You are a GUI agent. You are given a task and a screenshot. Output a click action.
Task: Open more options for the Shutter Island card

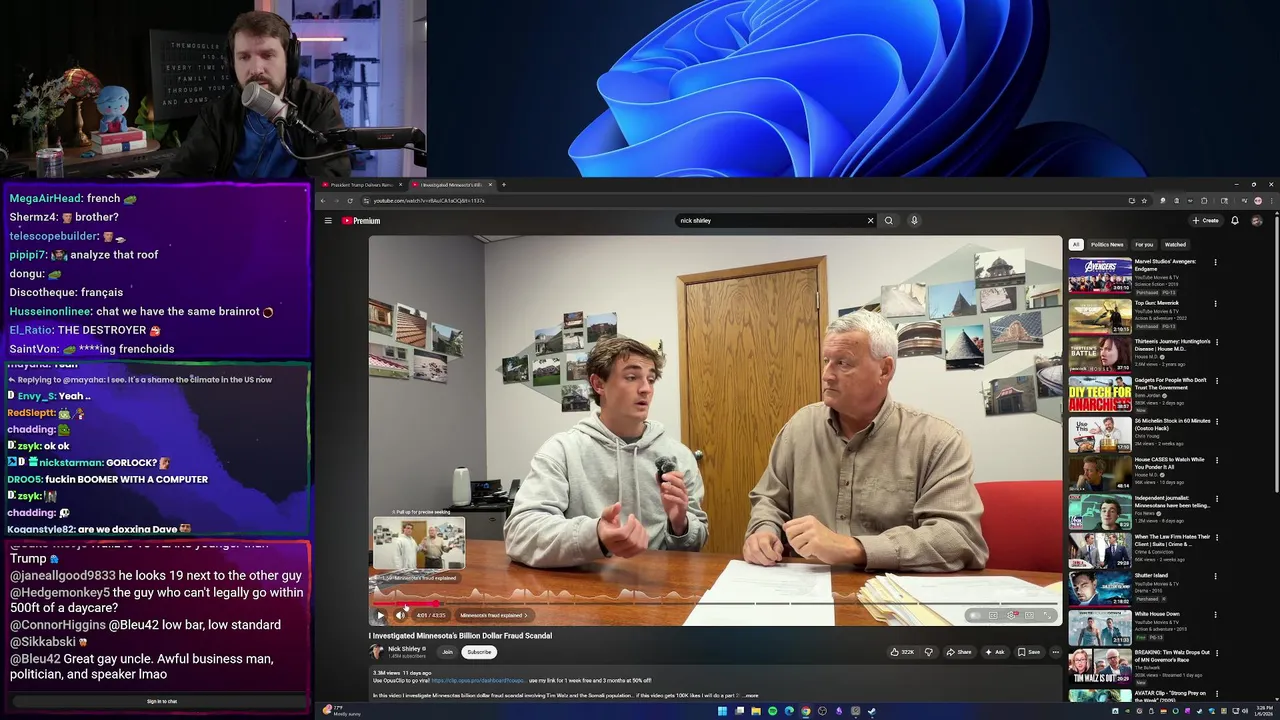pyautogui.click(x=1216, y=576)
